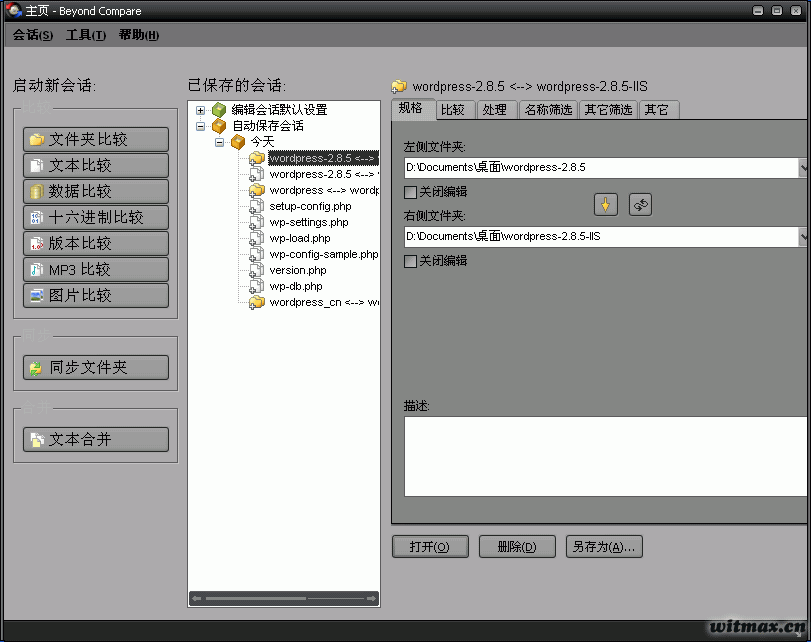Select the wp-settings.php session
Viewport: 811px width, 642px height.
tap(309, 222)
